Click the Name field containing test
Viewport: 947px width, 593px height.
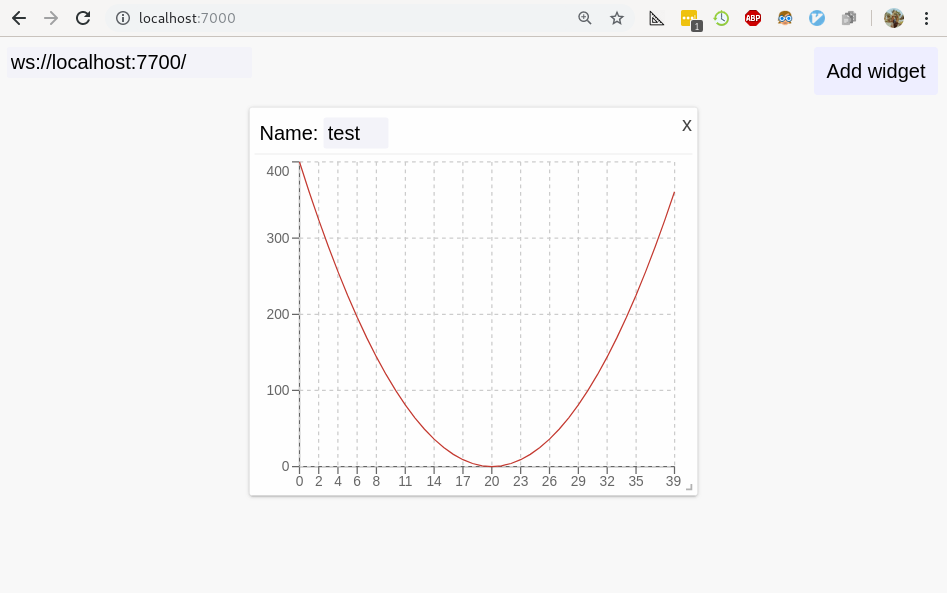356,132
